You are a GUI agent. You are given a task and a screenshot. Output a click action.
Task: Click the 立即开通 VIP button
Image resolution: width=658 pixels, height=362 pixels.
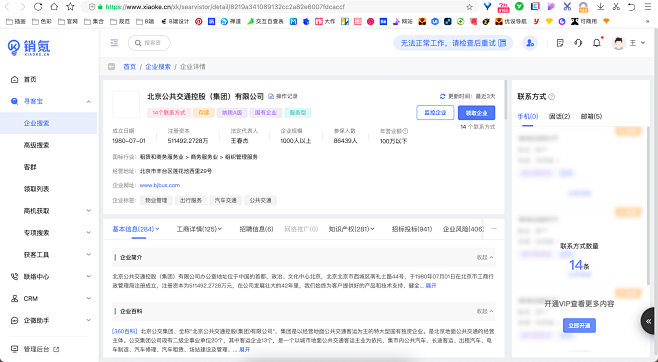[x=579, y=326]
